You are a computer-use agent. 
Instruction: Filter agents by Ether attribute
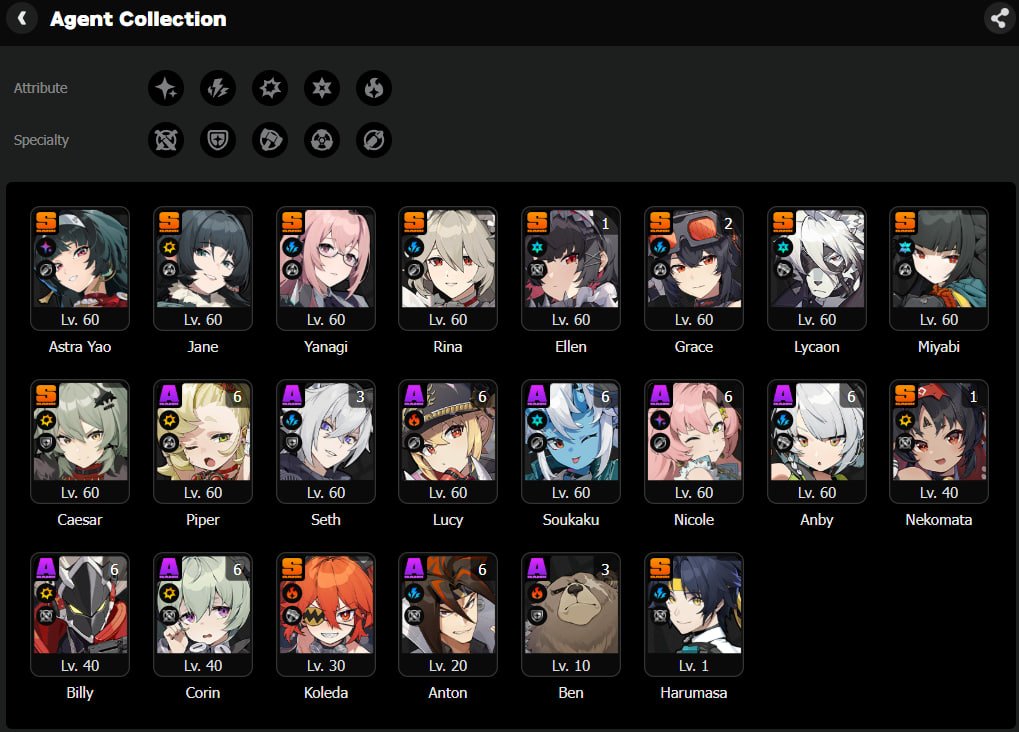click(x=166, y=88)
